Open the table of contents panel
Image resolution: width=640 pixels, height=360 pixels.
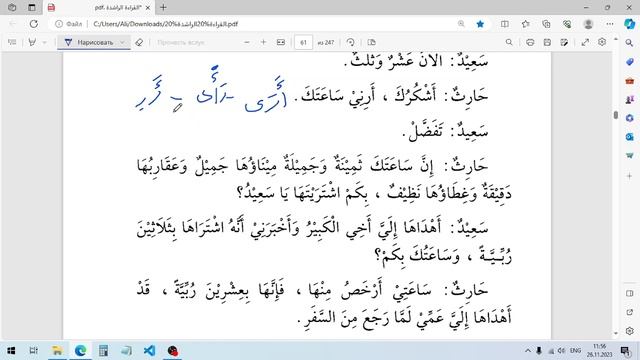pos(12,42)
